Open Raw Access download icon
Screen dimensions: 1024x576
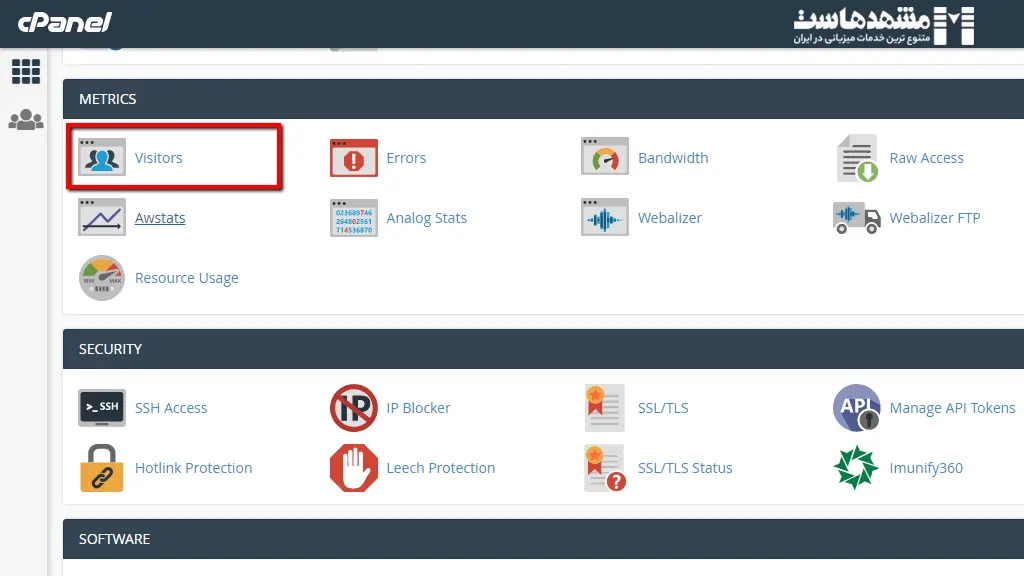(856, 158)
